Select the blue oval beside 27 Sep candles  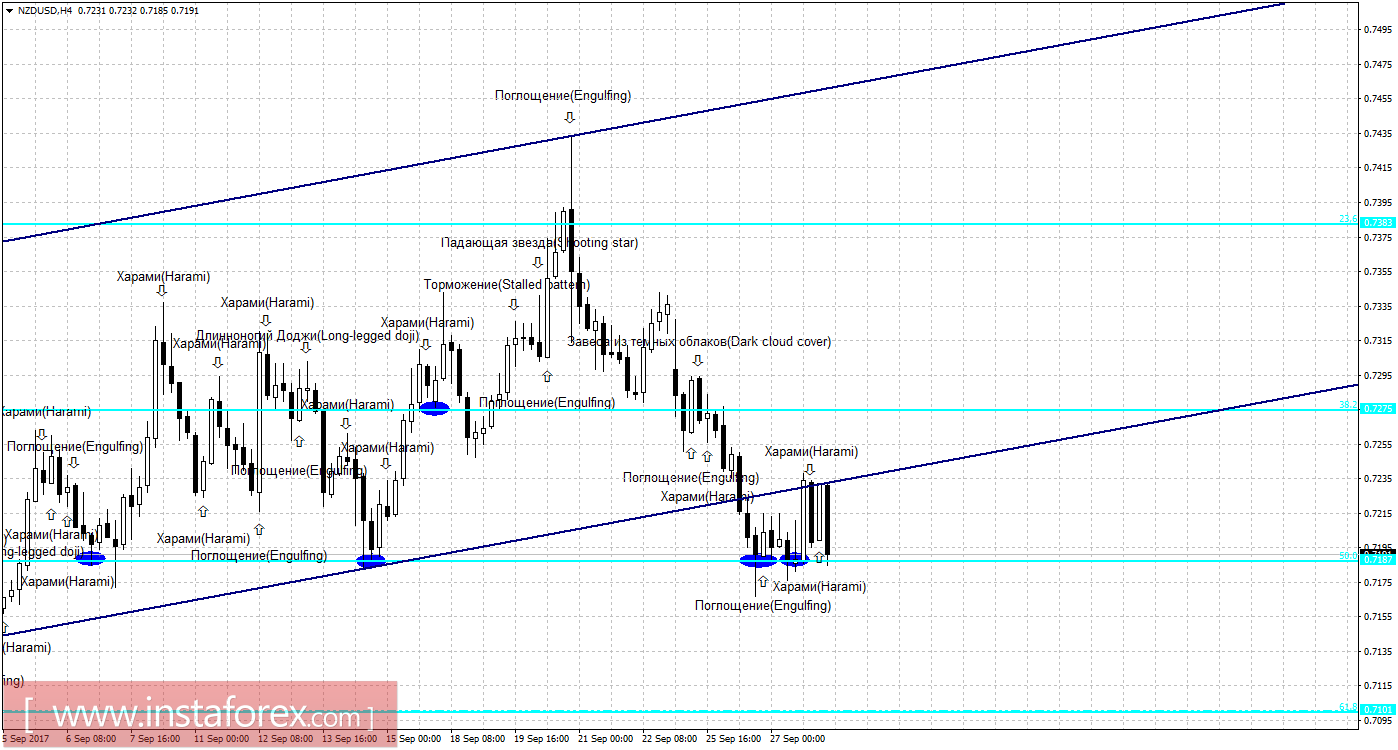coord(794,558)
